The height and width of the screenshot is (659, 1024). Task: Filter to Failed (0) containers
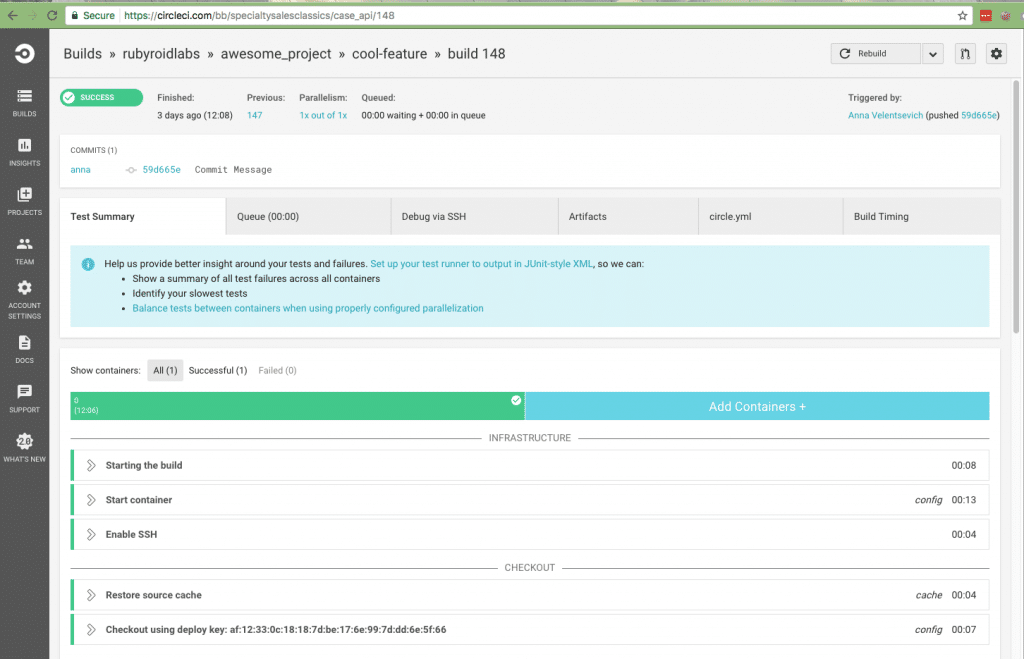(277, 371)
